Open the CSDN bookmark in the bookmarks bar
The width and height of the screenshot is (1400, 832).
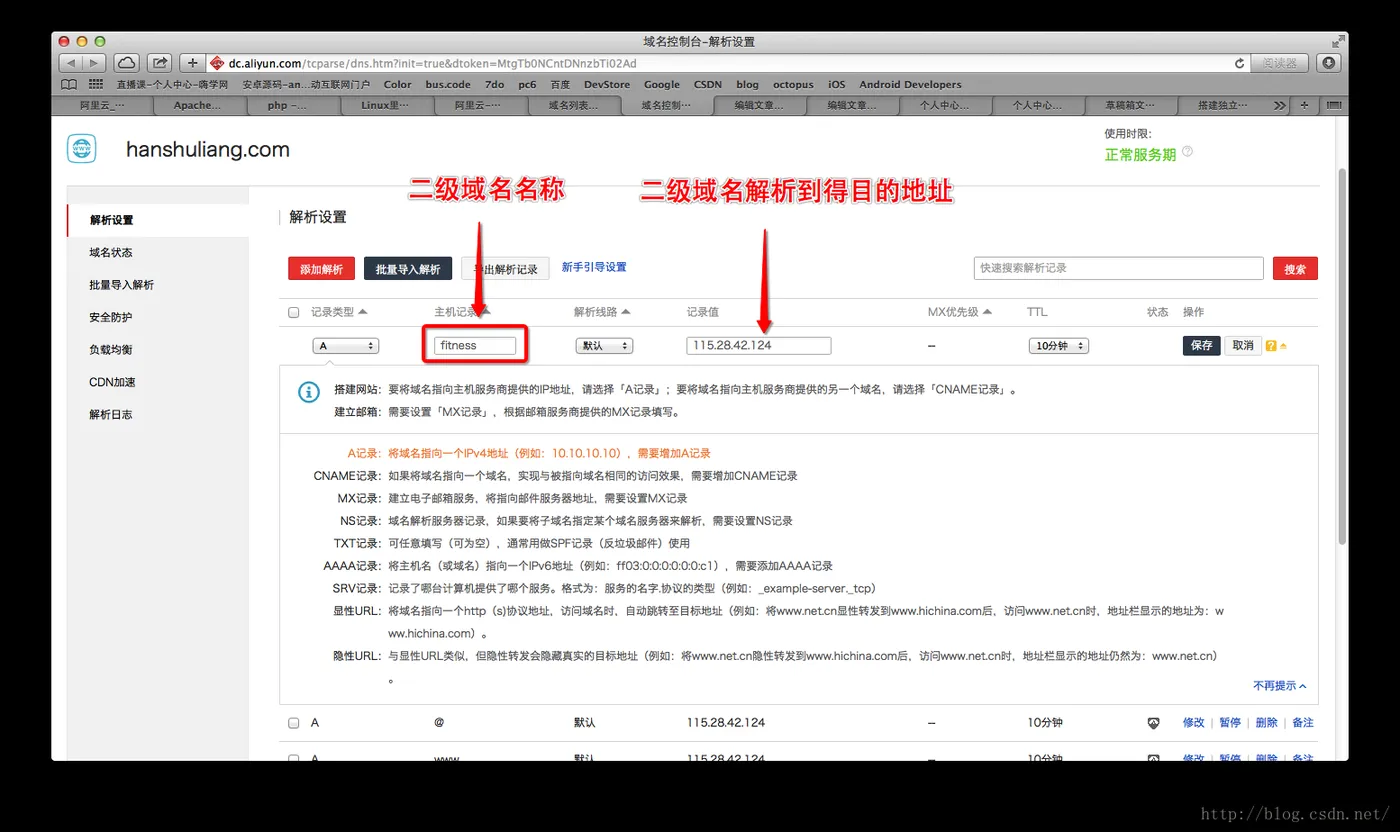pos(707,85)
